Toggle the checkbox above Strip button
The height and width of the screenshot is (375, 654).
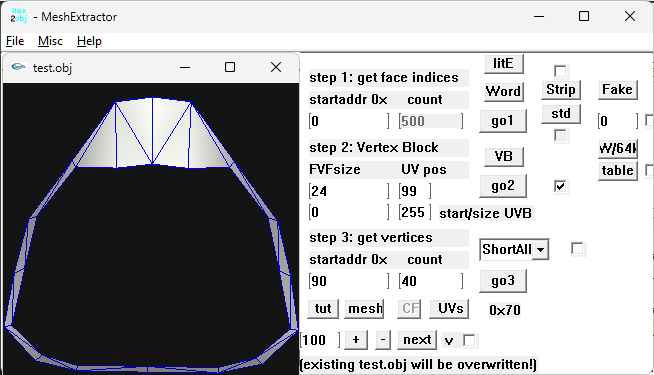pos(560,71)
